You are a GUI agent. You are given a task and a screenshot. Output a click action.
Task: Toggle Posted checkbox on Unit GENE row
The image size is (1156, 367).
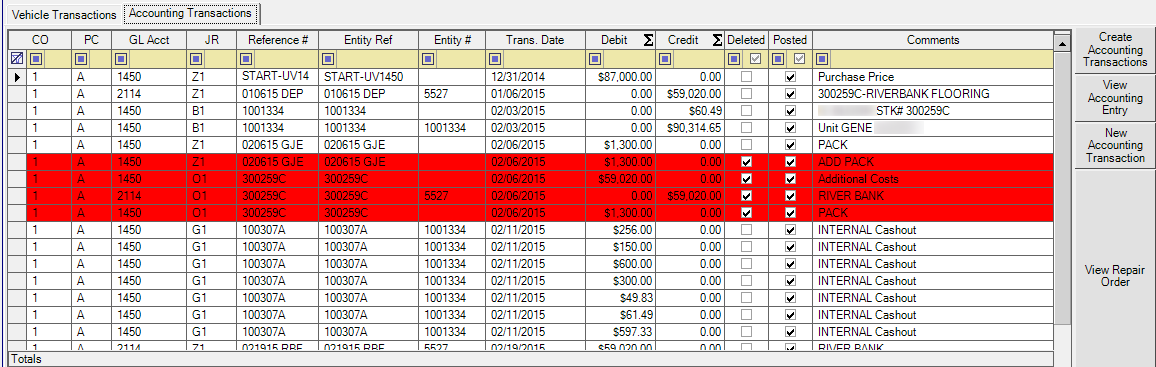tap(790, 127)
